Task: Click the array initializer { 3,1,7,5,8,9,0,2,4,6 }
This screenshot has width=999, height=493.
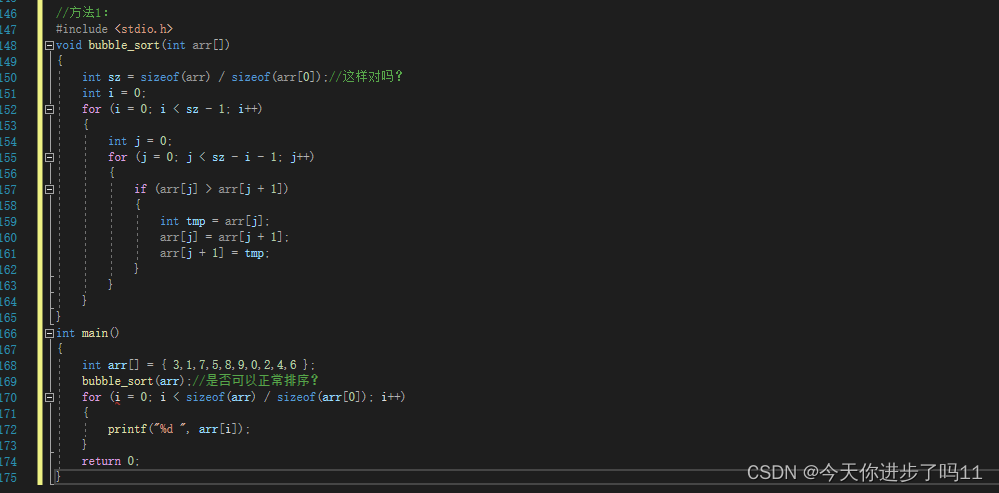Action: (x=235, y=365)
